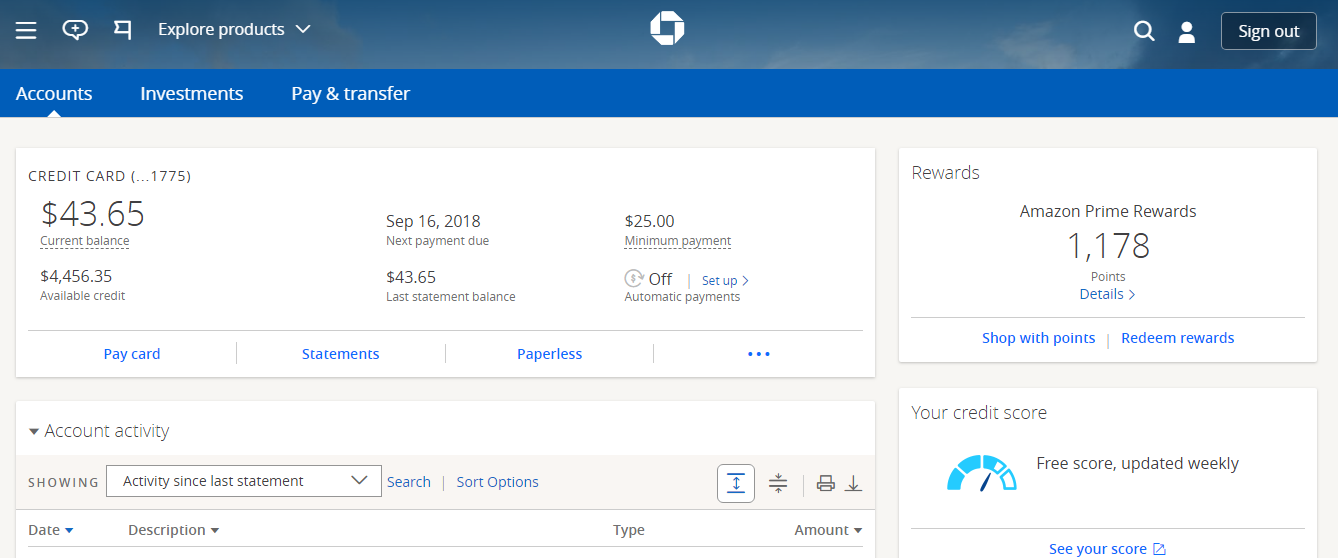The image size is (1338, 558).
Task: Open the search magnifier icon
Action: coord(1144,31)
